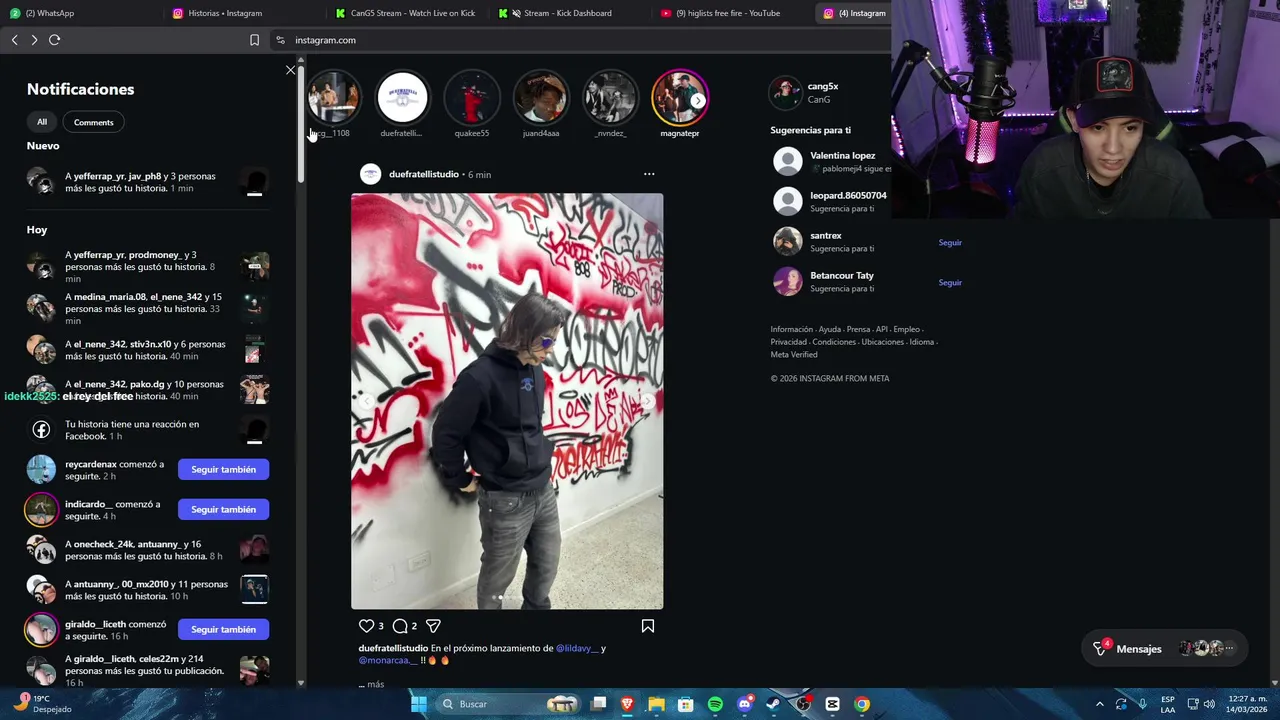Image resolution: width=1280 pixels, height=720 pixels.
Task: Open duefratellistudio profile from post header
Action: pos(423,174)
